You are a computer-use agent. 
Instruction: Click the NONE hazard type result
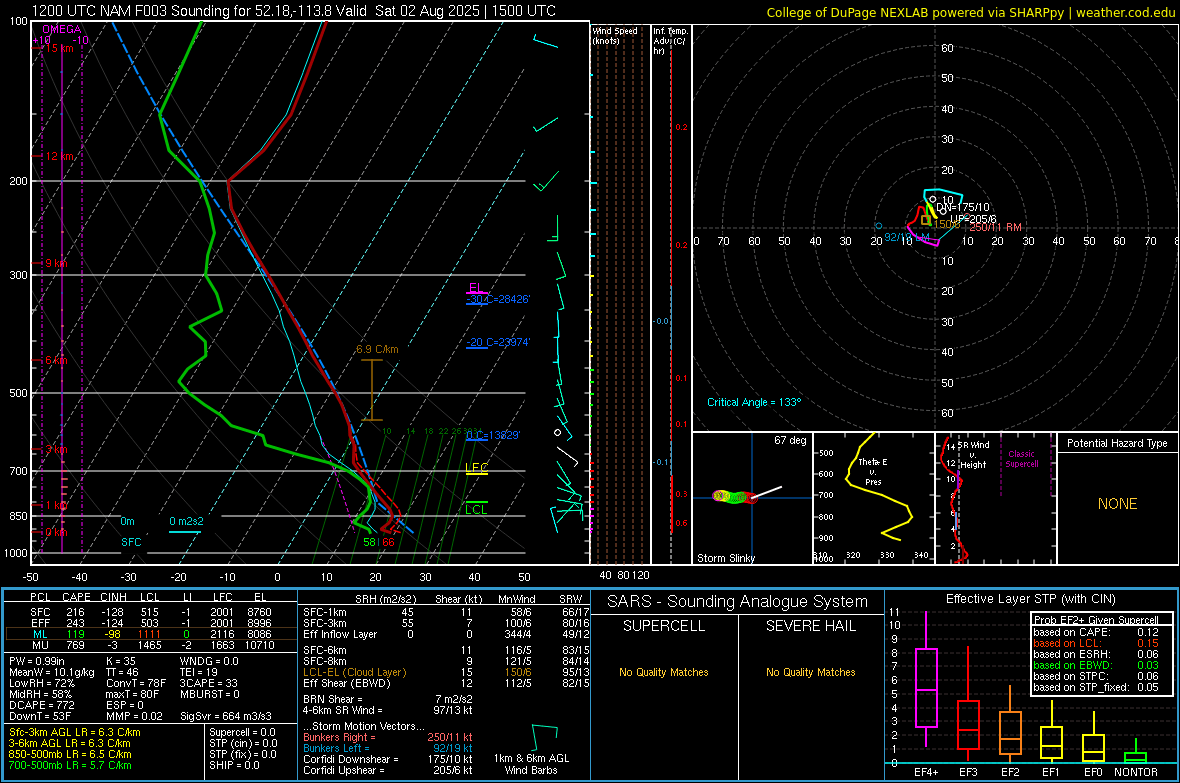pos(1117,504)
